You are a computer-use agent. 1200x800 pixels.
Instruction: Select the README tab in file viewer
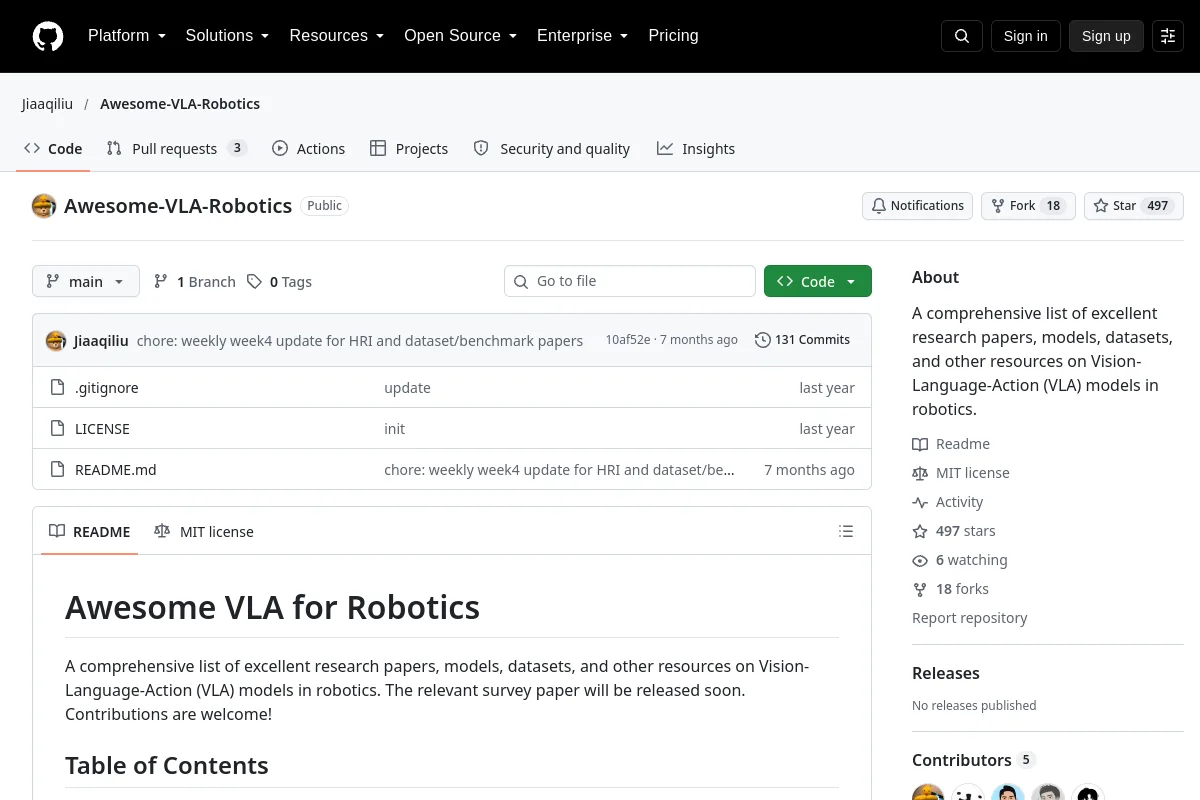90,532
